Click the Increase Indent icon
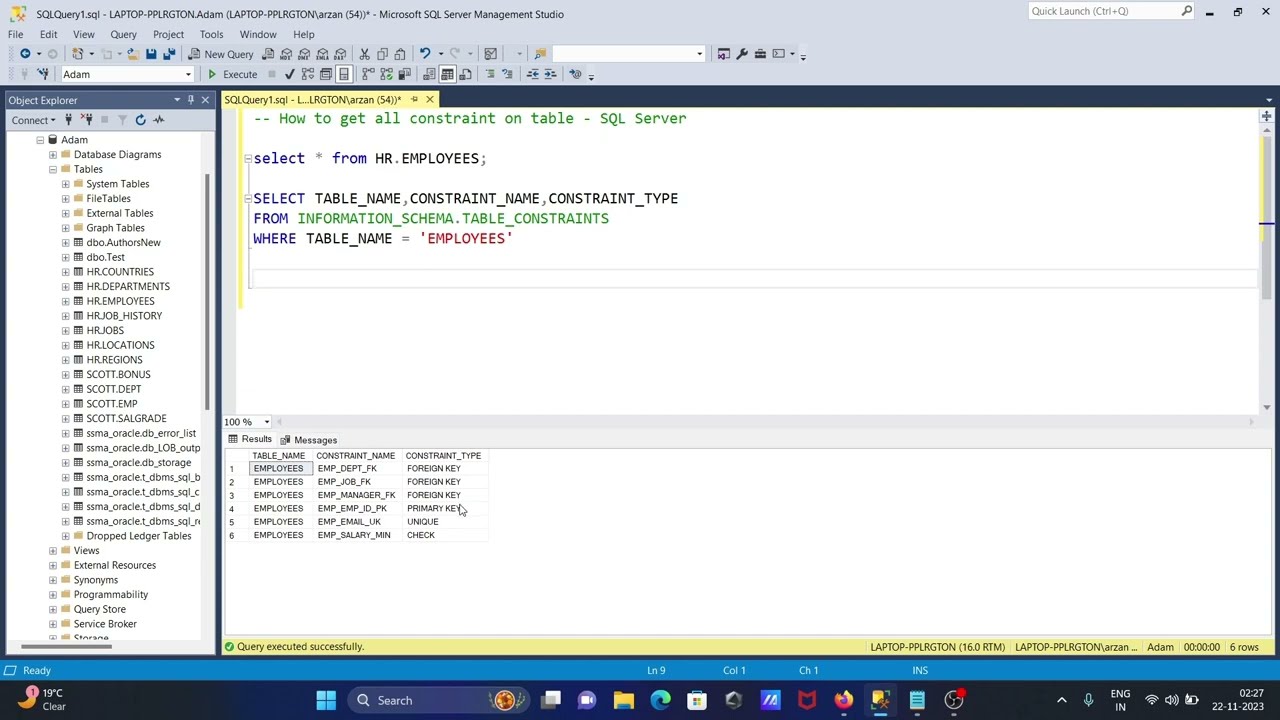The height and width of the screenshot is (720, 1280). coord(551,74)
